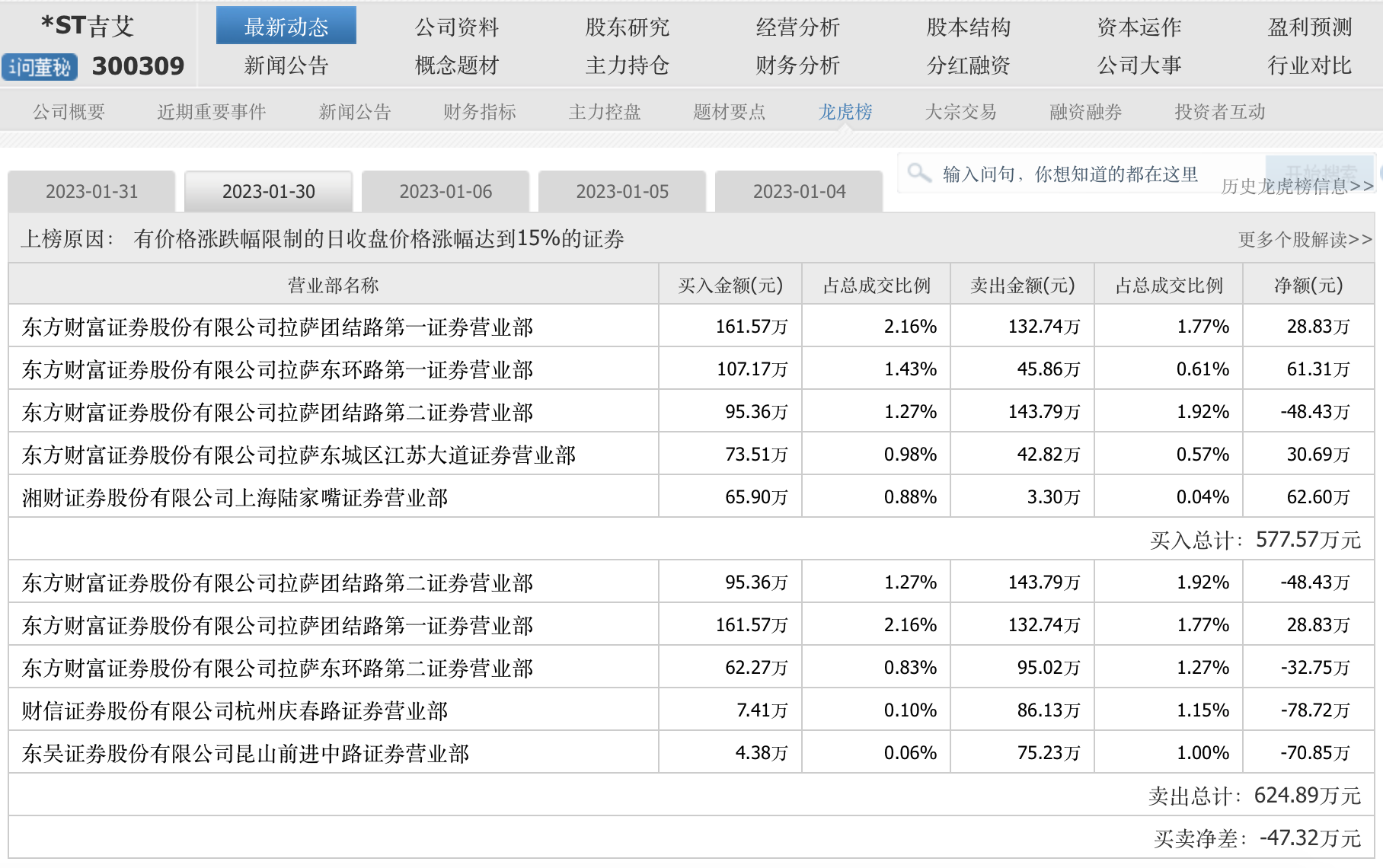
Task: Show the 2023-01-04 date tab
Action: [x=799, y=191]
